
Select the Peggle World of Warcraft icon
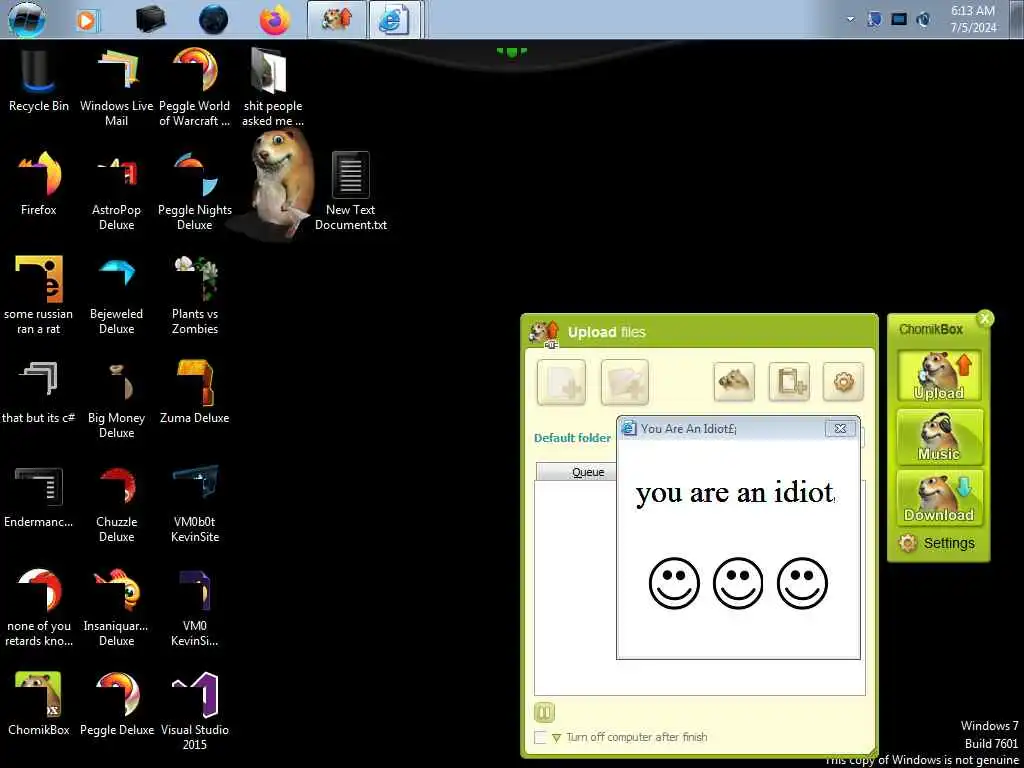(x=195, y=87)
